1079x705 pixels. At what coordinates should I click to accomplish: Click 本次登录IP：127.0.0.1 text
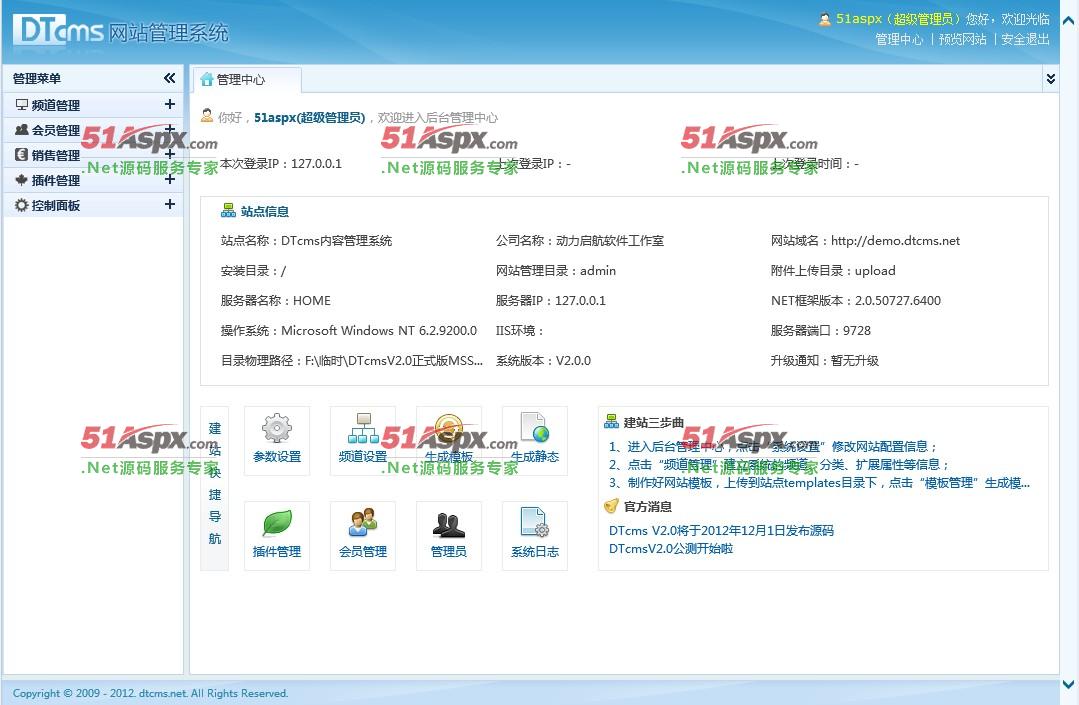[x=281, y=164]
